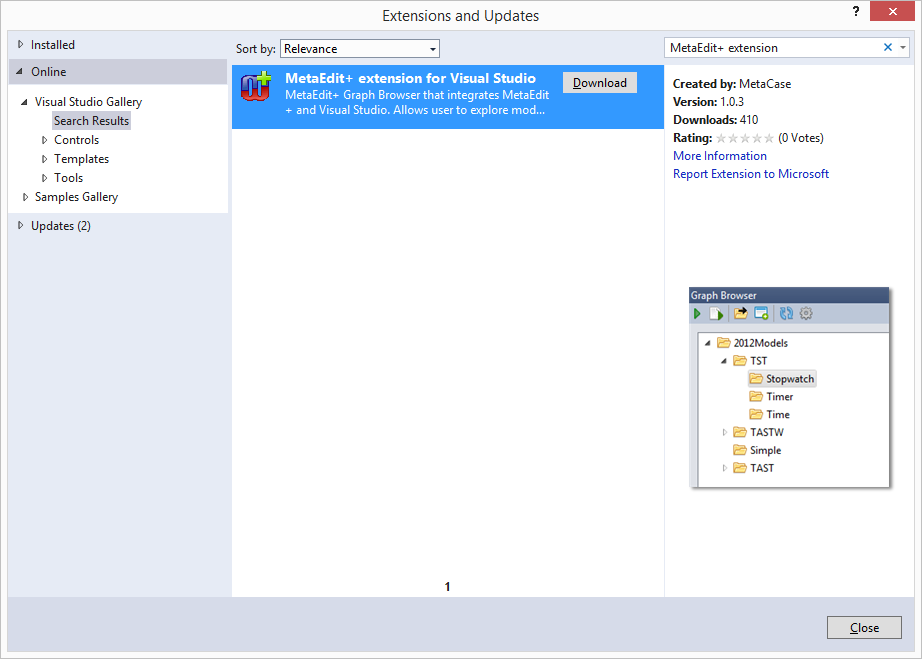This screenshot has height=659, width=922.
Task: Click the green play icon in Graph Browser
Action: pyautogui.click(x=697, y=313)
